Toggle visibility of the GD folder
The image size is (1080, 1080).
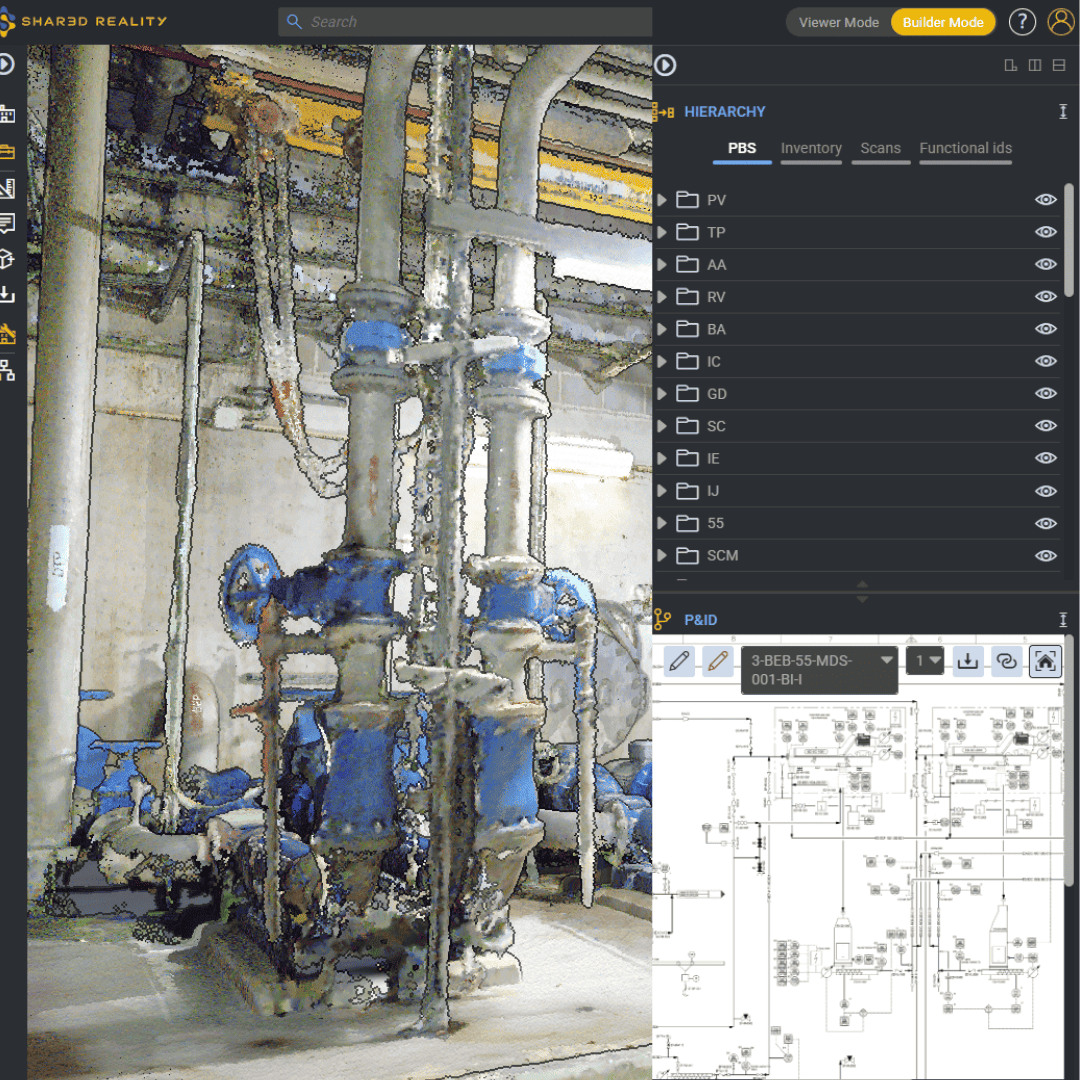[1045, 394]
